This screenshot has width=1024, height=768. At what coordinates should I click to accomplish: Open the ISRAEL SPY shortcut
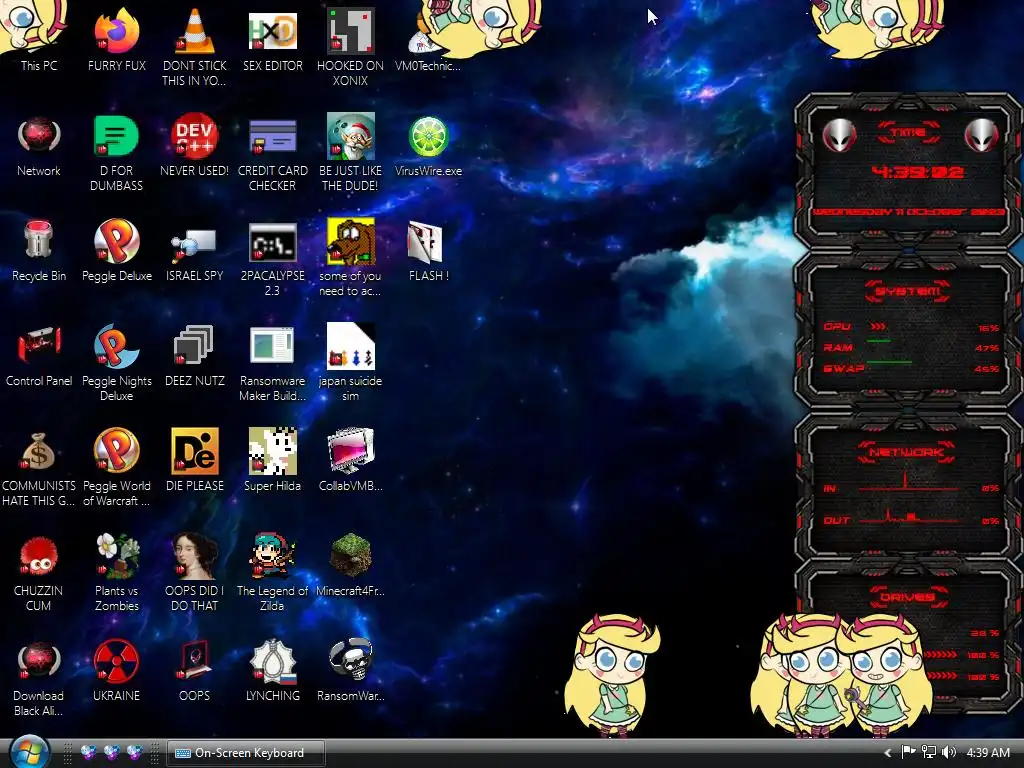[x=195, y=250]
